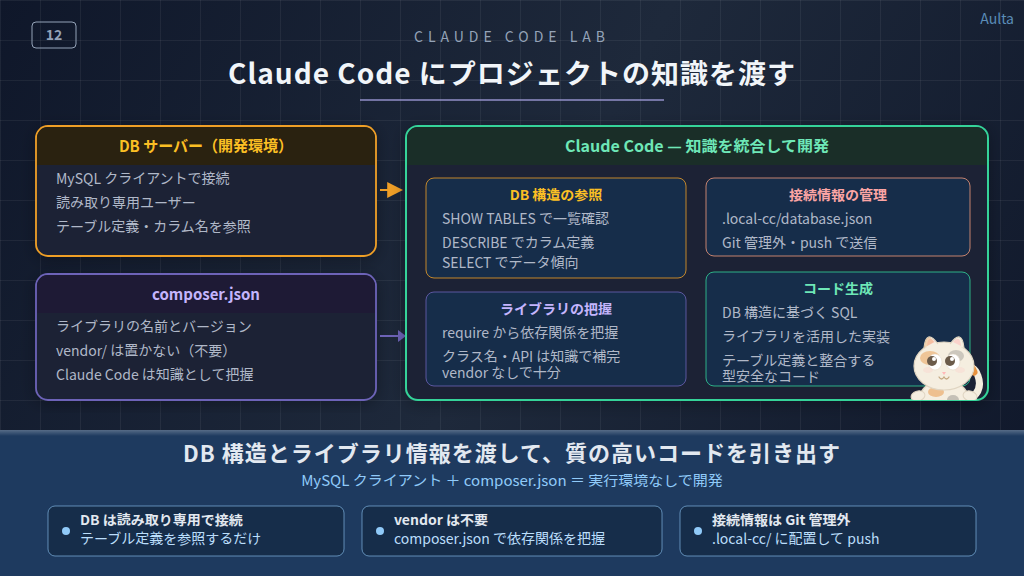Click the コード生成 card heading
Image resolution: width=1024 pixels, height=576 pixels.
click(x=837, y=289)
